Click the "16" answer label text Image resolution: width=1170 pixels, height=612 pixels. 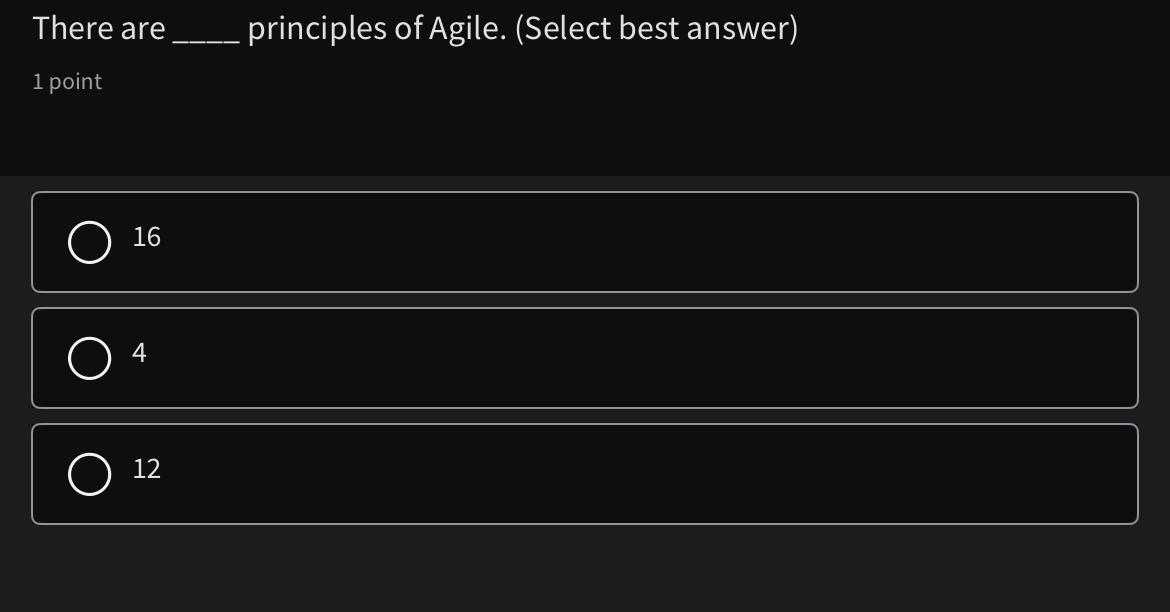[147, 237]
